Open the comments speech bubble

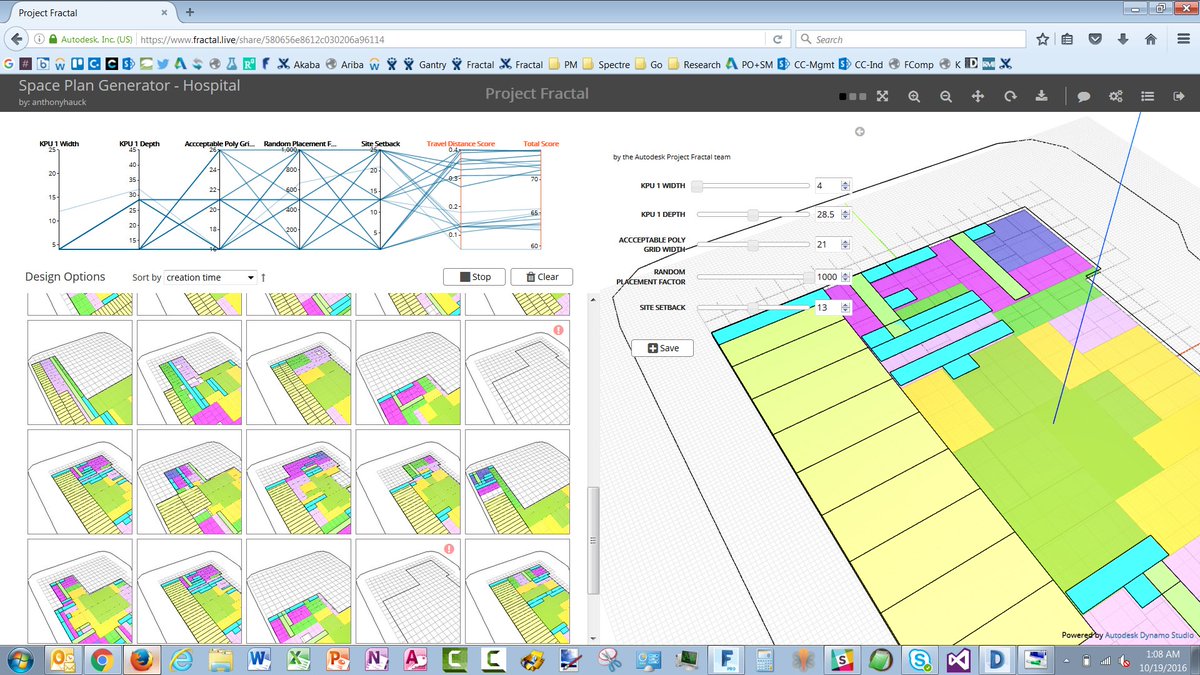[x=1083, y=96]
